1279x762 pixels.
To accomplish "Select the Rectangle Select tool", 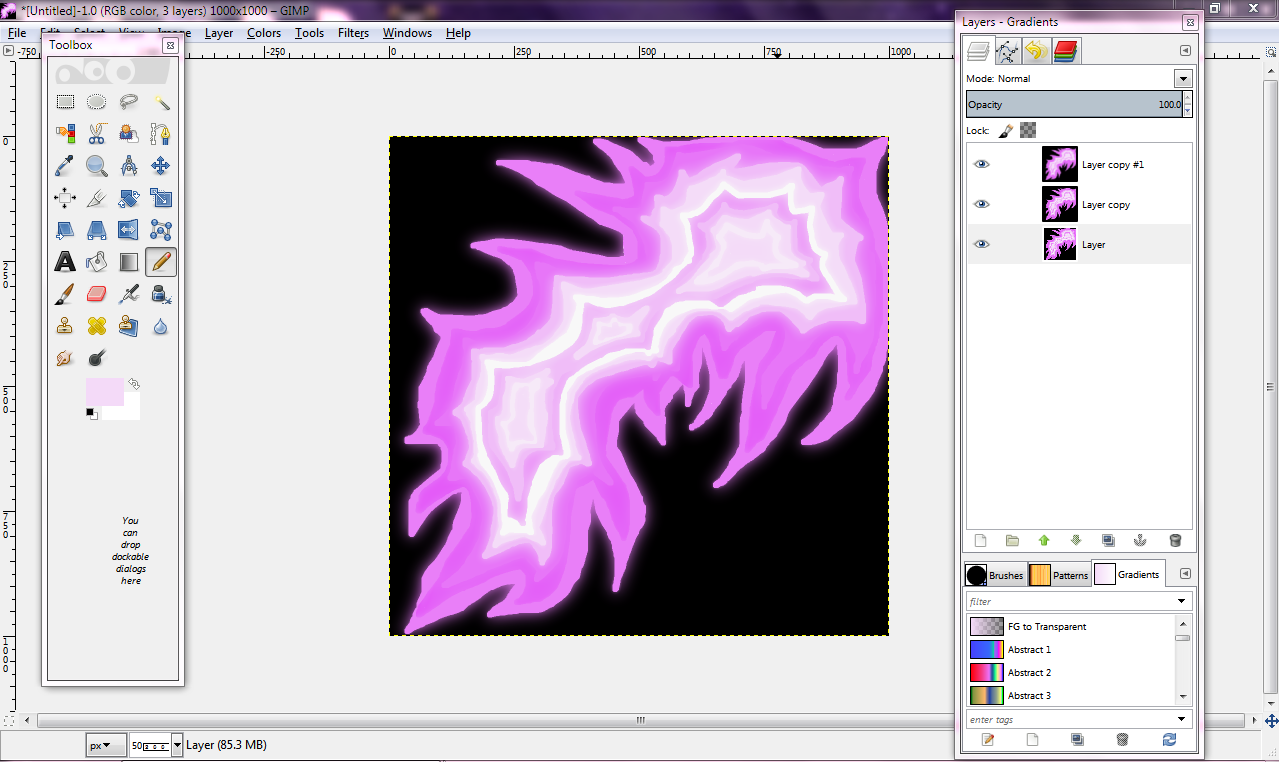I will 65,101.
